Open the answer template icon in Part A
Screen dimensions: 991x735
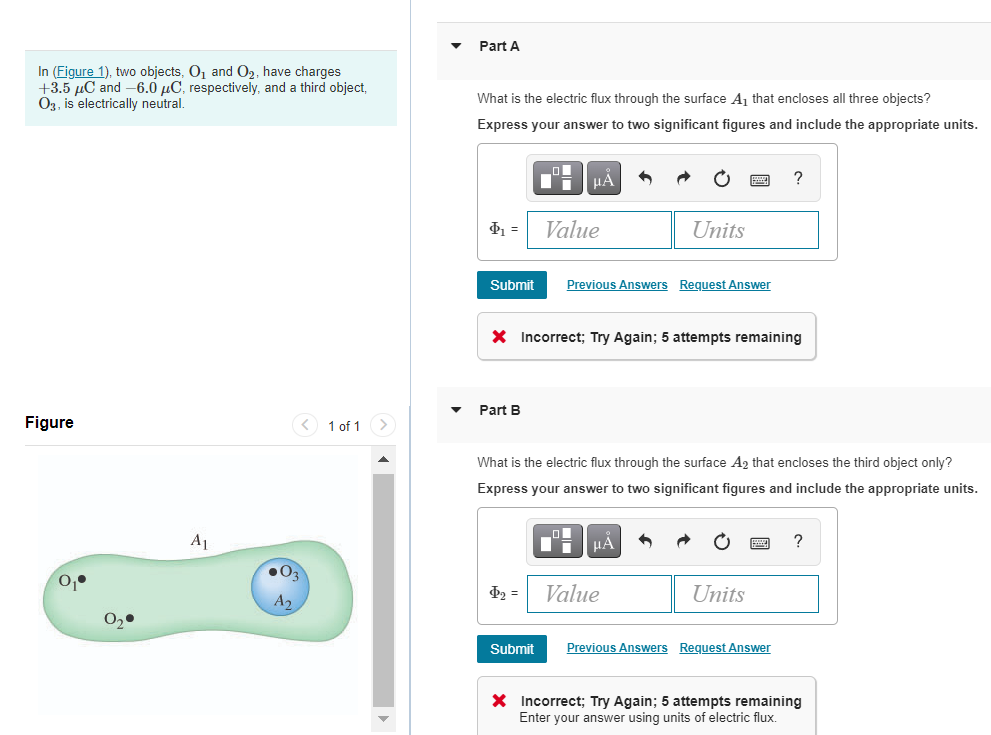click(x=556, y=178)
